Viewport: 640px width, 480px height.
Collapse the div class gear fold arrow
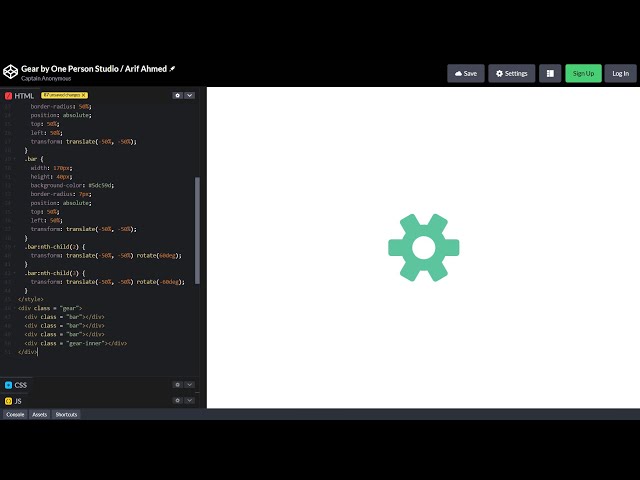15,308
